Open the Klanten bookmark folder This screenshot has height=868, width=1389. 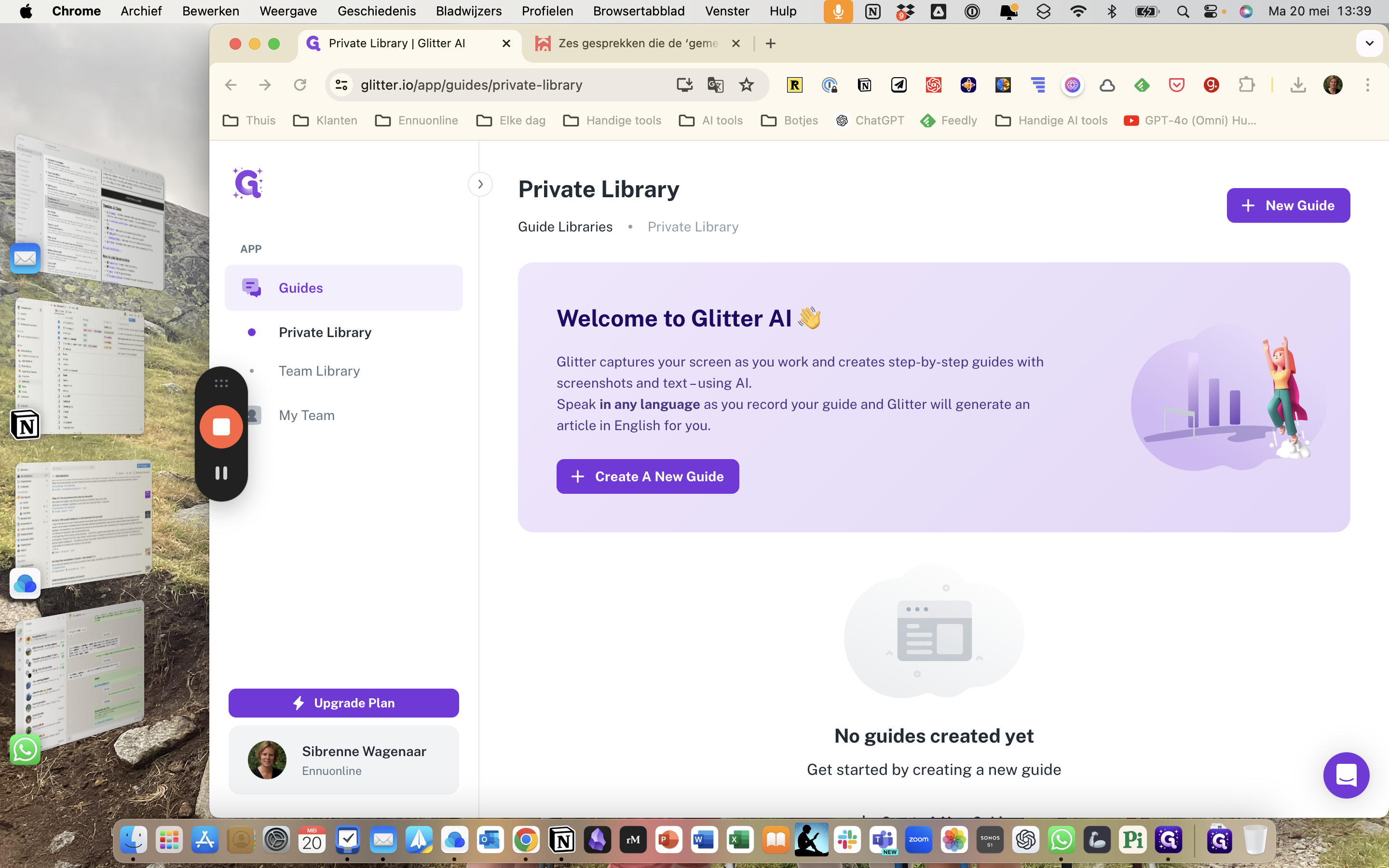tap(325, 121)
